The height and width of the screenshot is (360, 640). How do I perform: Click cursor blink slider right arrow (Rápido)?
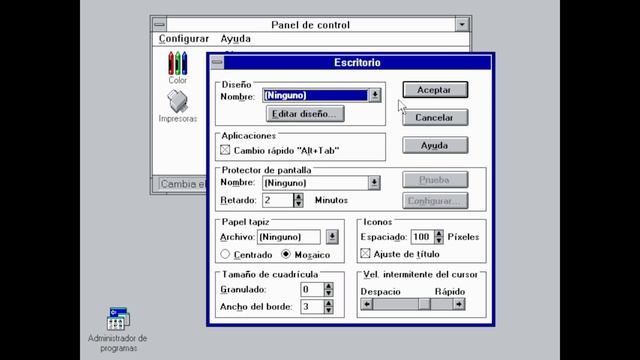tap(459, 304)
